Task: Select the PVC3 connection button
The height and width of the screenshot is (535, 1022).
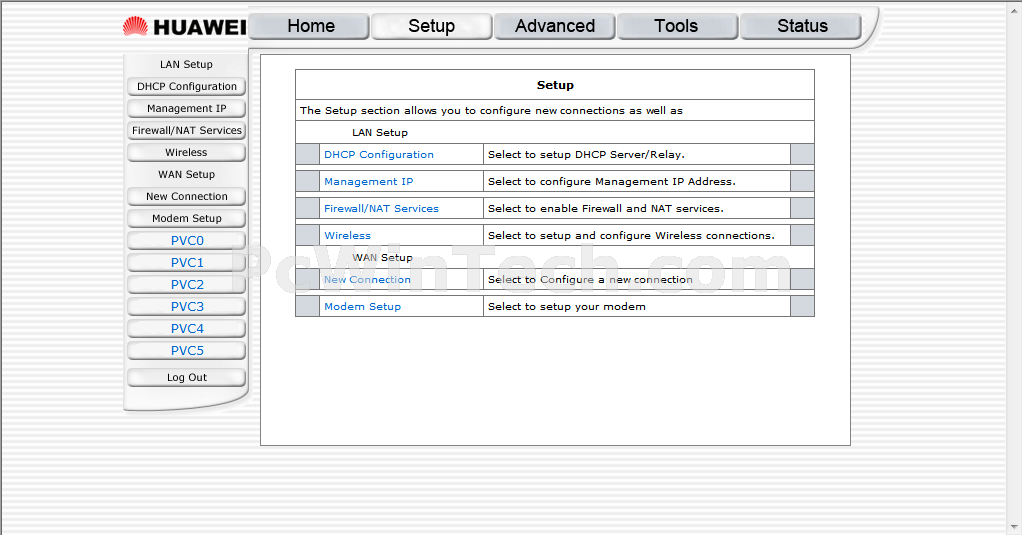Action: [186, 307]
